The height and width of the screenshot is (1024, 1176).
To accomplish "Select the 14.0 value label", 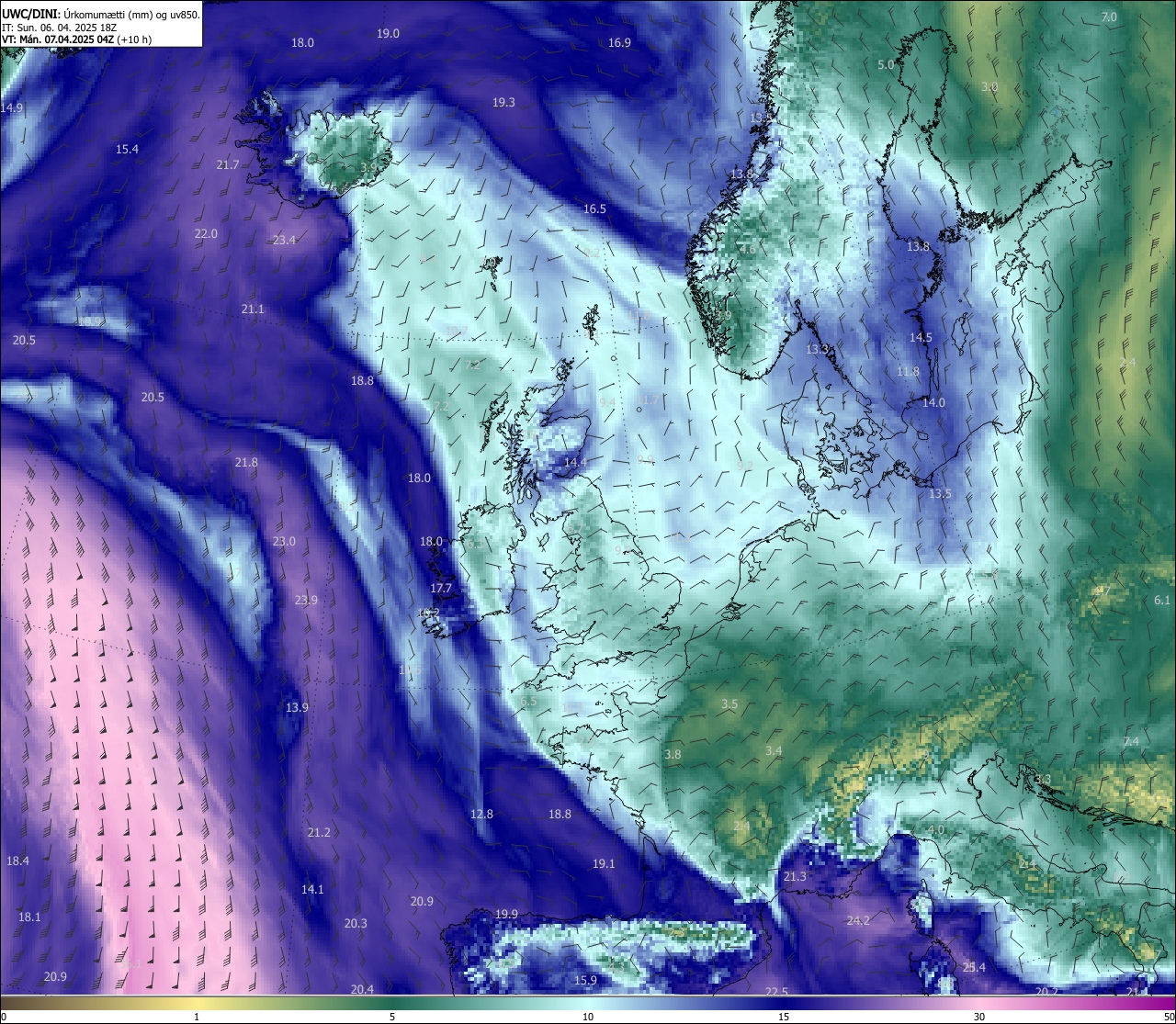I will pos(933,403).
